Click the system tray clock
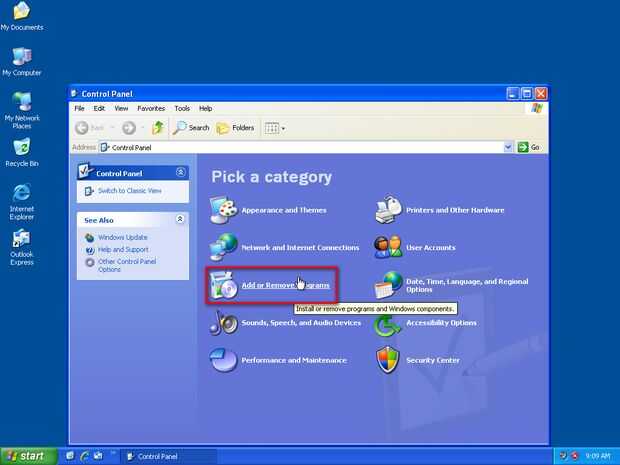620x465 pixels. (x=598, y=456)
